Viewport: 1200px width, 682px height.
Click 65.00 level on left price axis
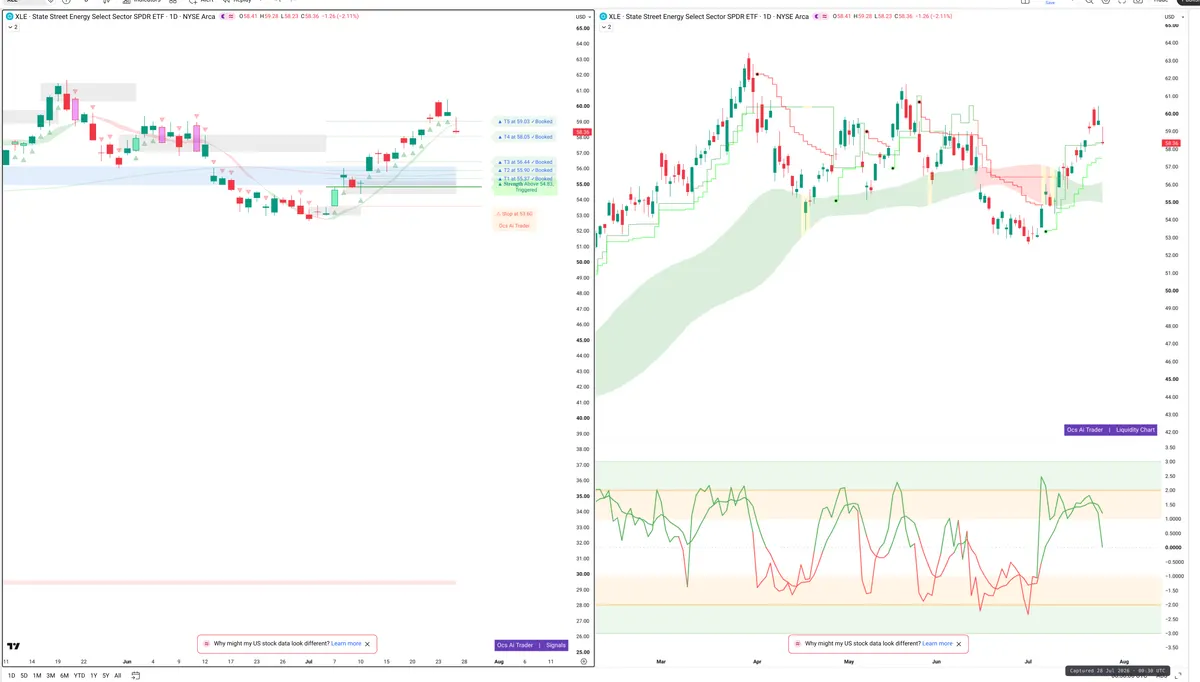[x=582, y=28]
